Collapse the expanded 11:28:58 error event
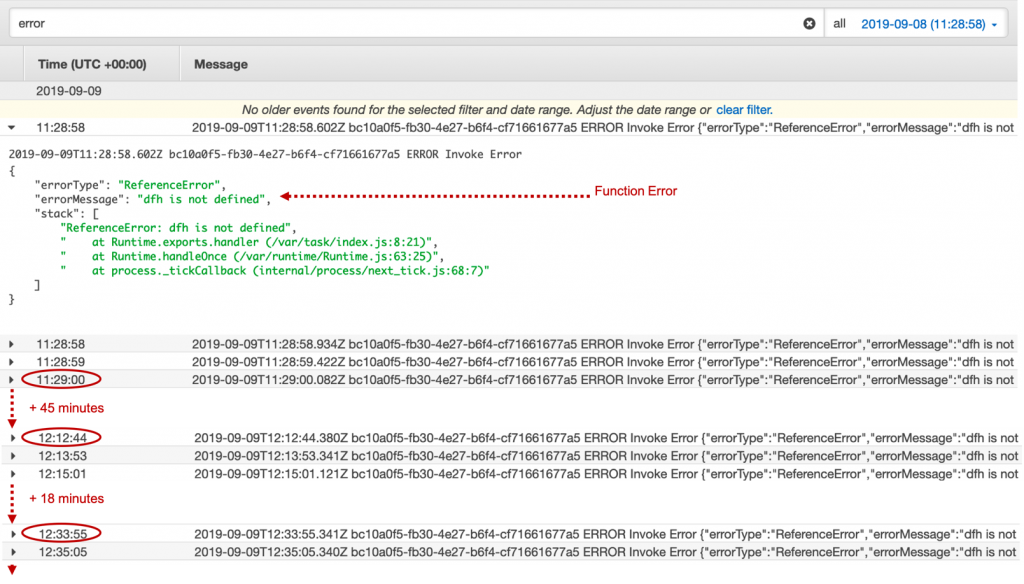 tap(11, 129)
